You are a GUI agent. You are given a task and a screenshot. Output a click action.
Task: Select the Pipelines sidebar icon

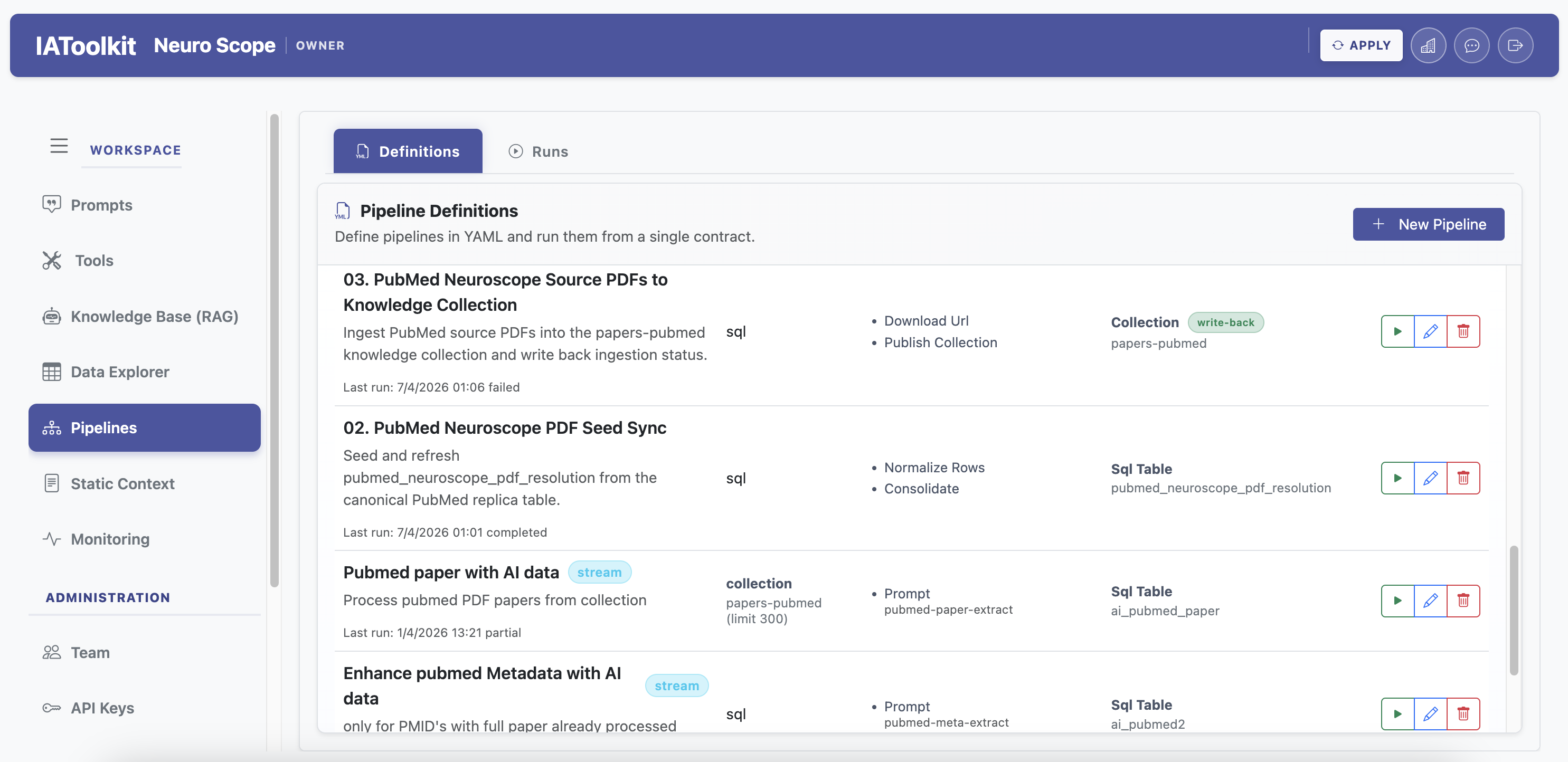[52, 427]
